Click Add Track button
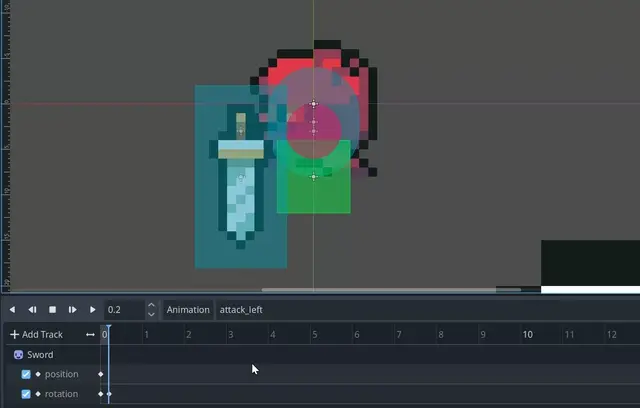The width and height of the screenshot is (640, 408). pyautogui.click(x=36, y=335)
